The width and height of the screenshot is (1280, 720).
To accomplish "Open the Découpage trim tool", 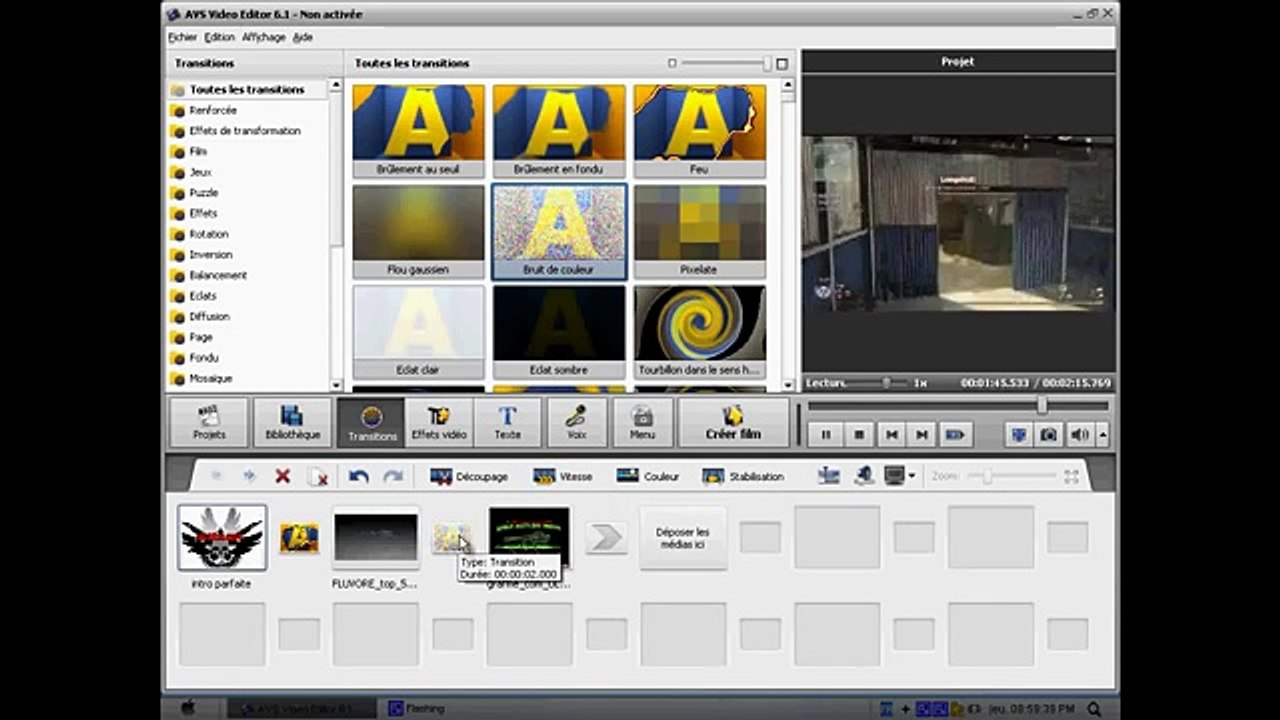I will (469, 477).
